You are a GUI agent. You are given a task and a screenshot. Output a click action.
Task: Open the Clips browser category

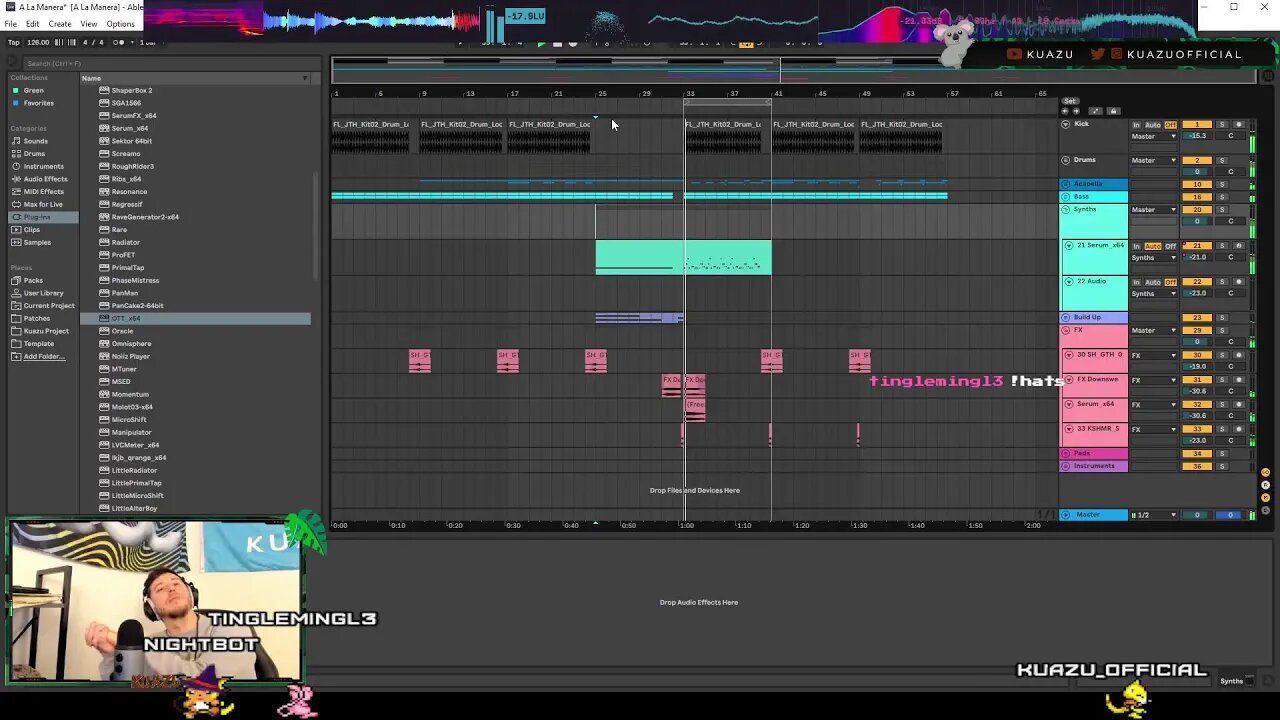click(x=31, y=230)
